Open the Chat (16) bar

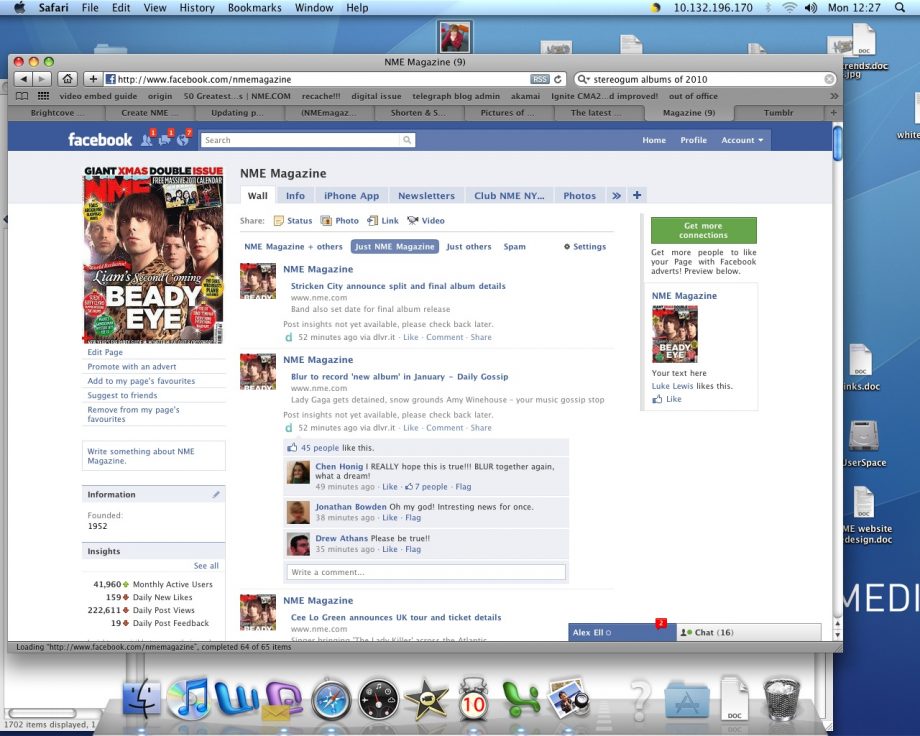pyautogui.click(x=749, y=632)
